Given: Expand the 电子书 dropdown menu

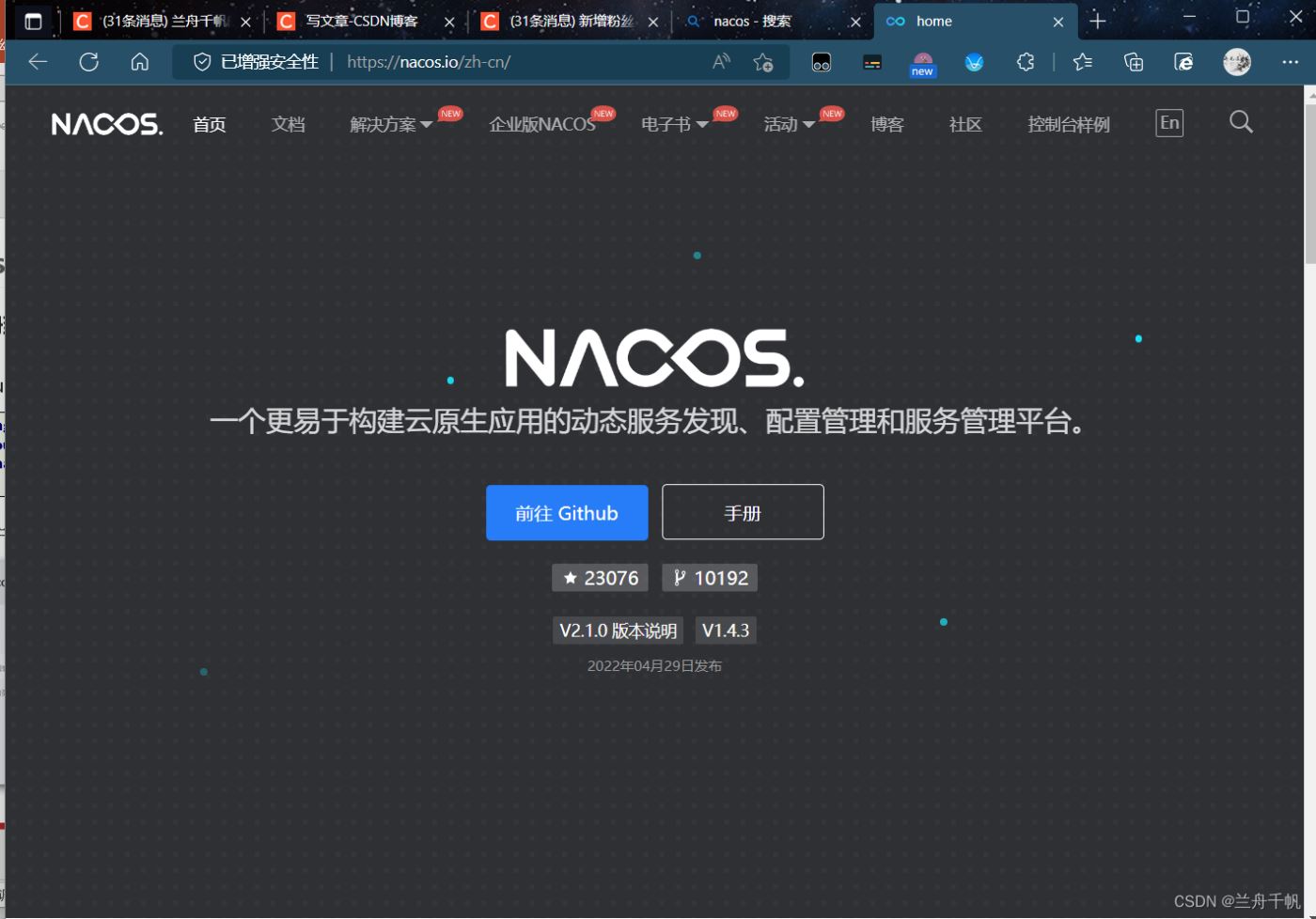Looking at the screenshot, I should (x=674, y=124).
